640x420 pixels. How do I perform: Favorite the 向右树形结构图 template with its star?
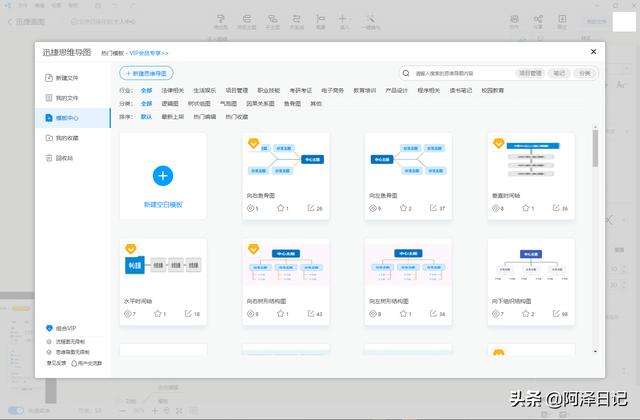click(280, 313)
